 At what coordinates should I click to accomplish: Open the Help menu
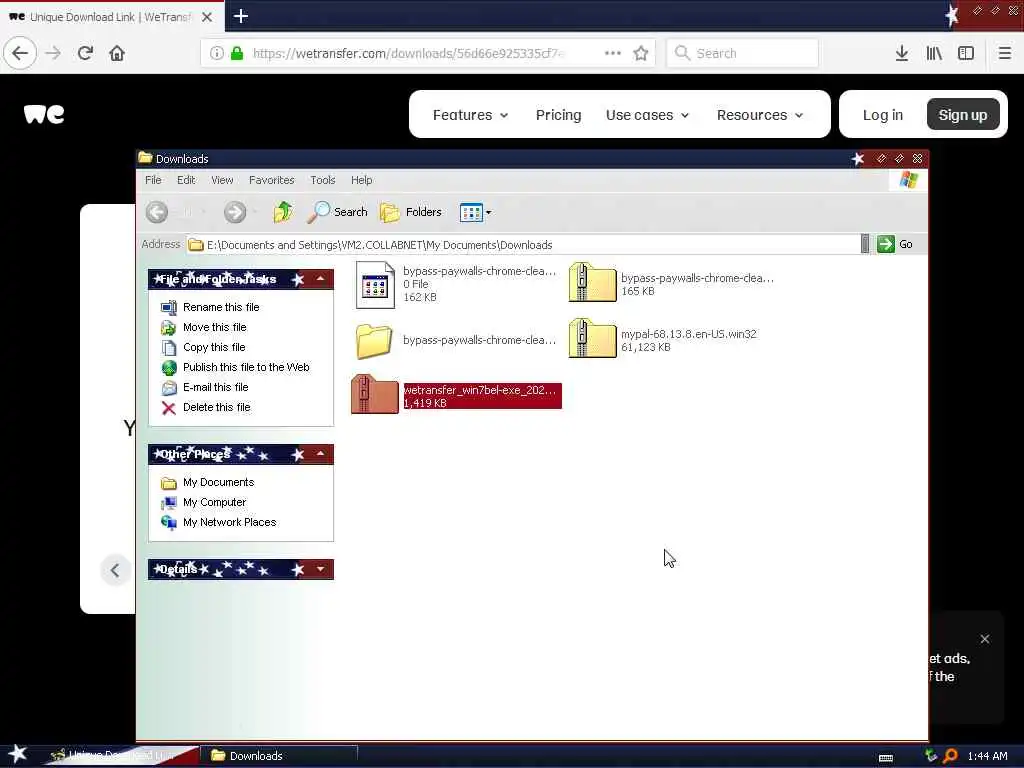coord(361,180)
